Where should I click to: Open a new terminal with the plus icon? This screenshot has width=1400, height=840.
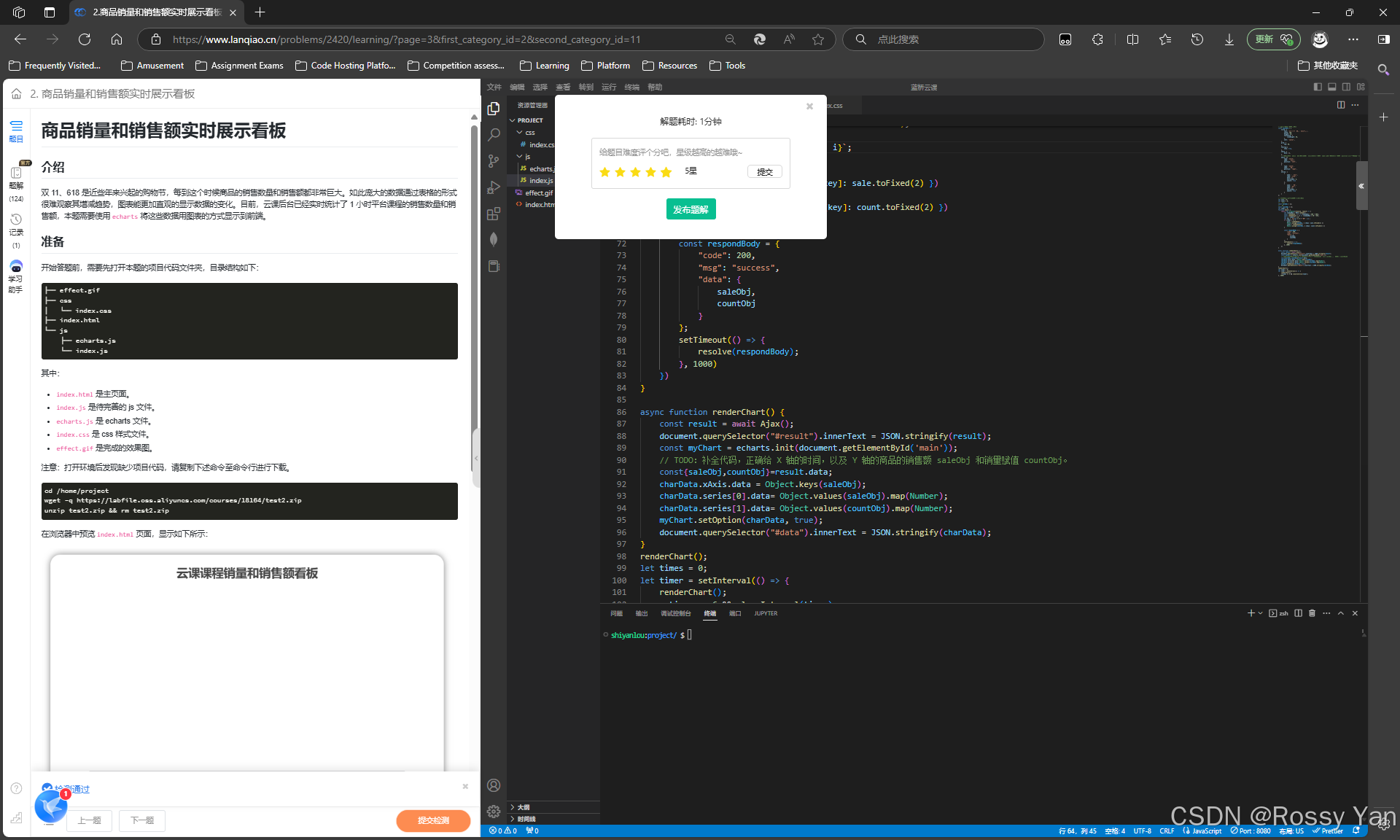tap(1251, 613)
